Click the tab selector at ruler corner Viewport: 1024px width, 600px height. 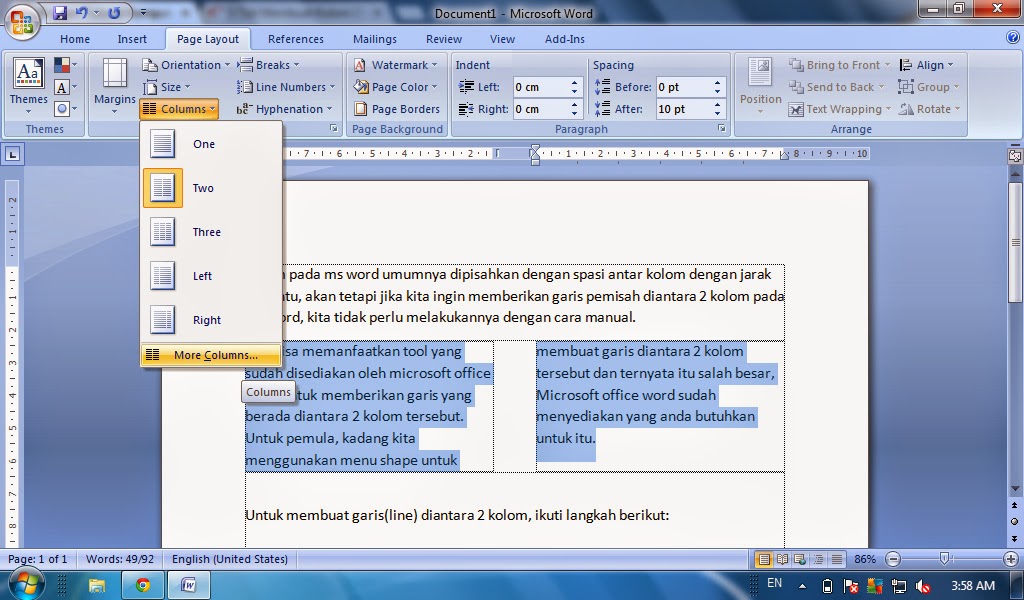click(13, 154)
